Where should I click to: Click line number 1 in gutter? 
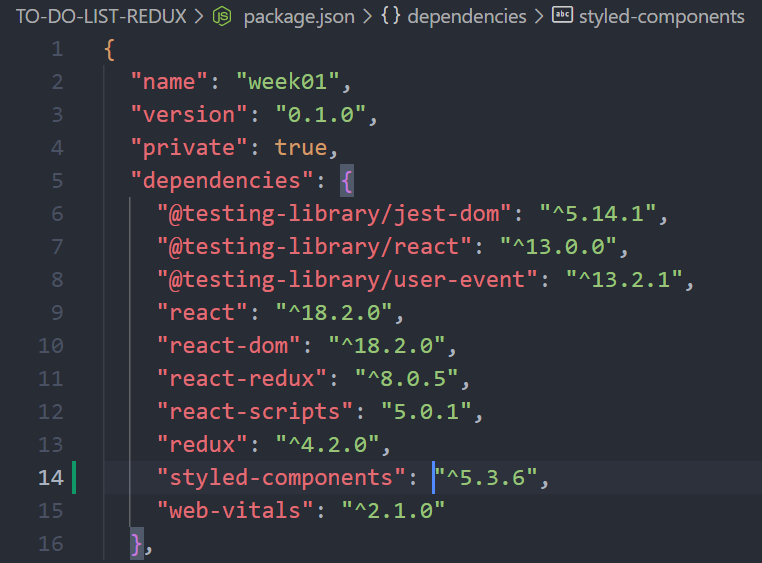(x=58, y=49)
